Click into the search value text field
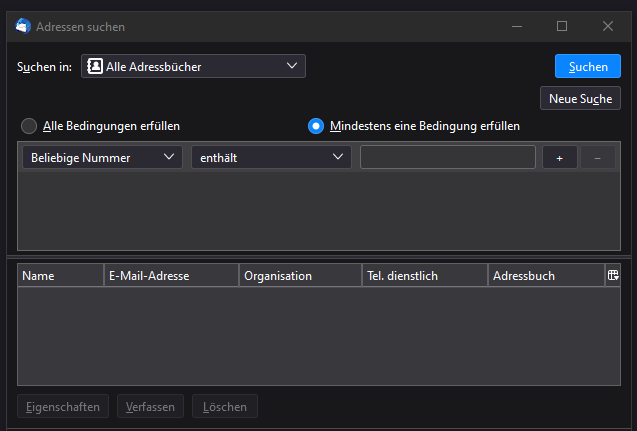This screenshot has width=637, height=431. (447, 158)
